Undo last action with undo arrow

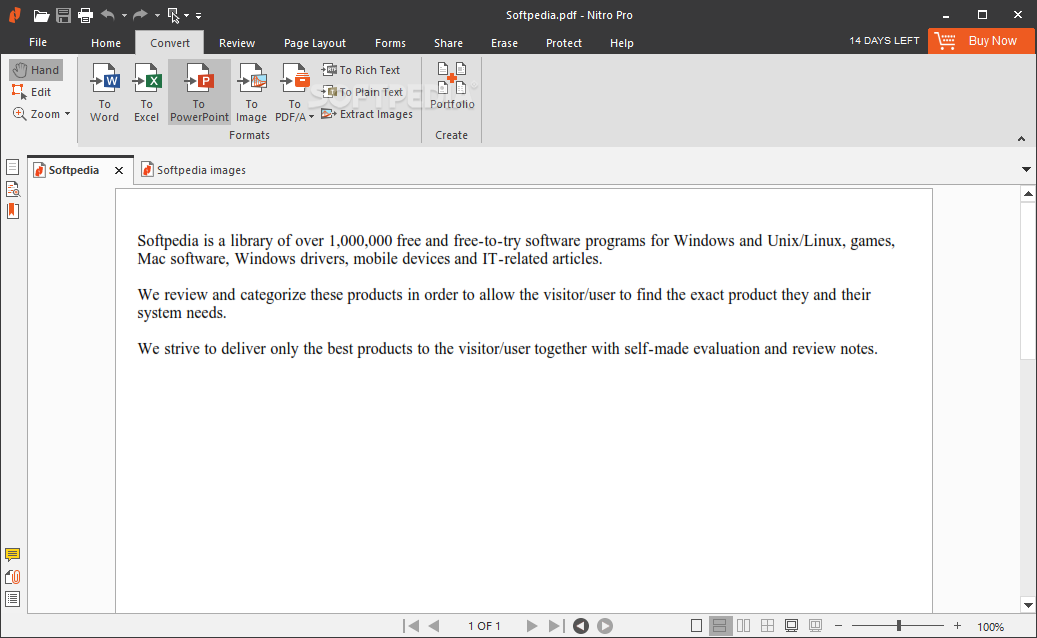108,15
